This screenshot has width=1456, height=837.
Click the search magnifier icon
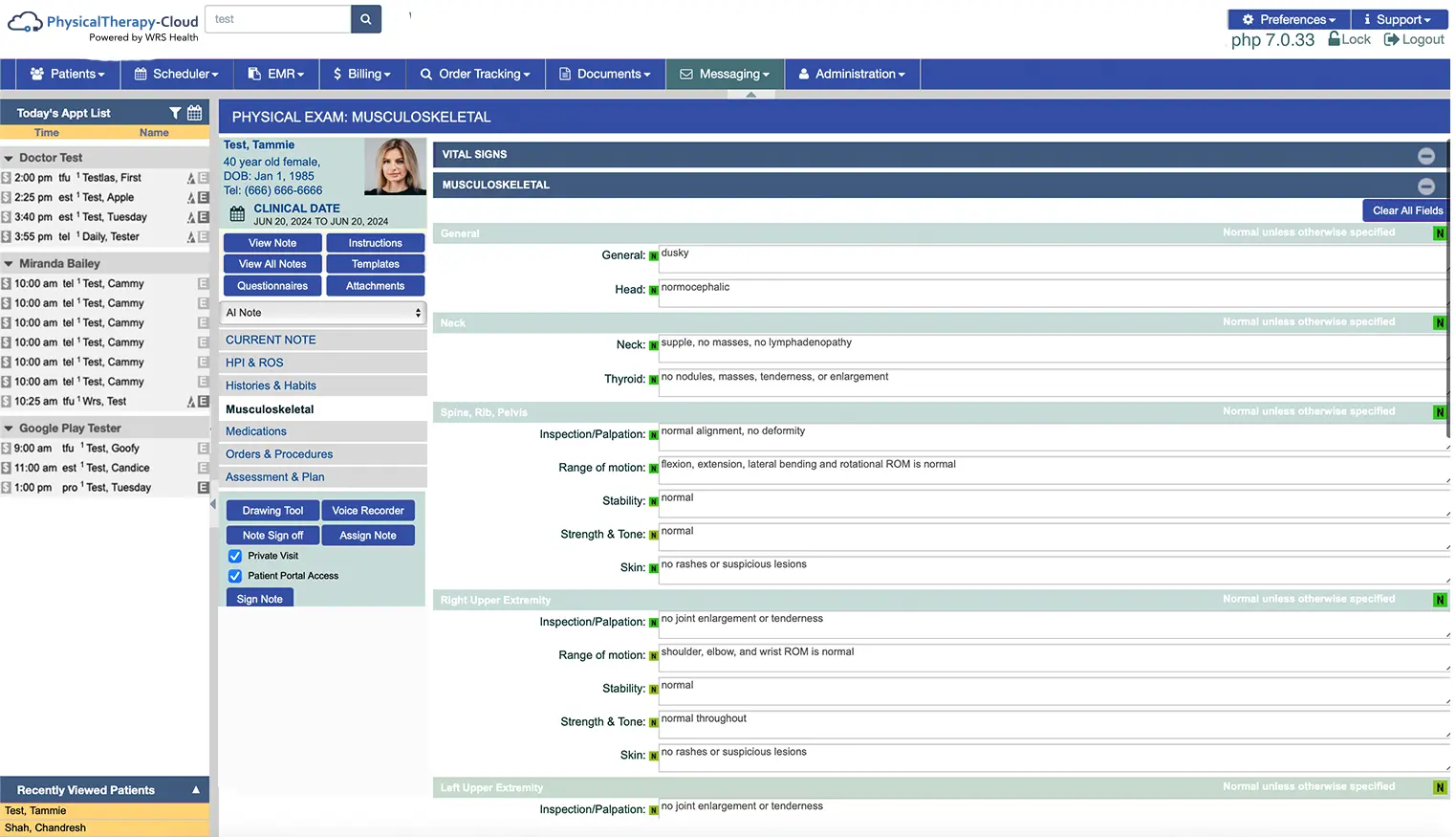[365, 18]
